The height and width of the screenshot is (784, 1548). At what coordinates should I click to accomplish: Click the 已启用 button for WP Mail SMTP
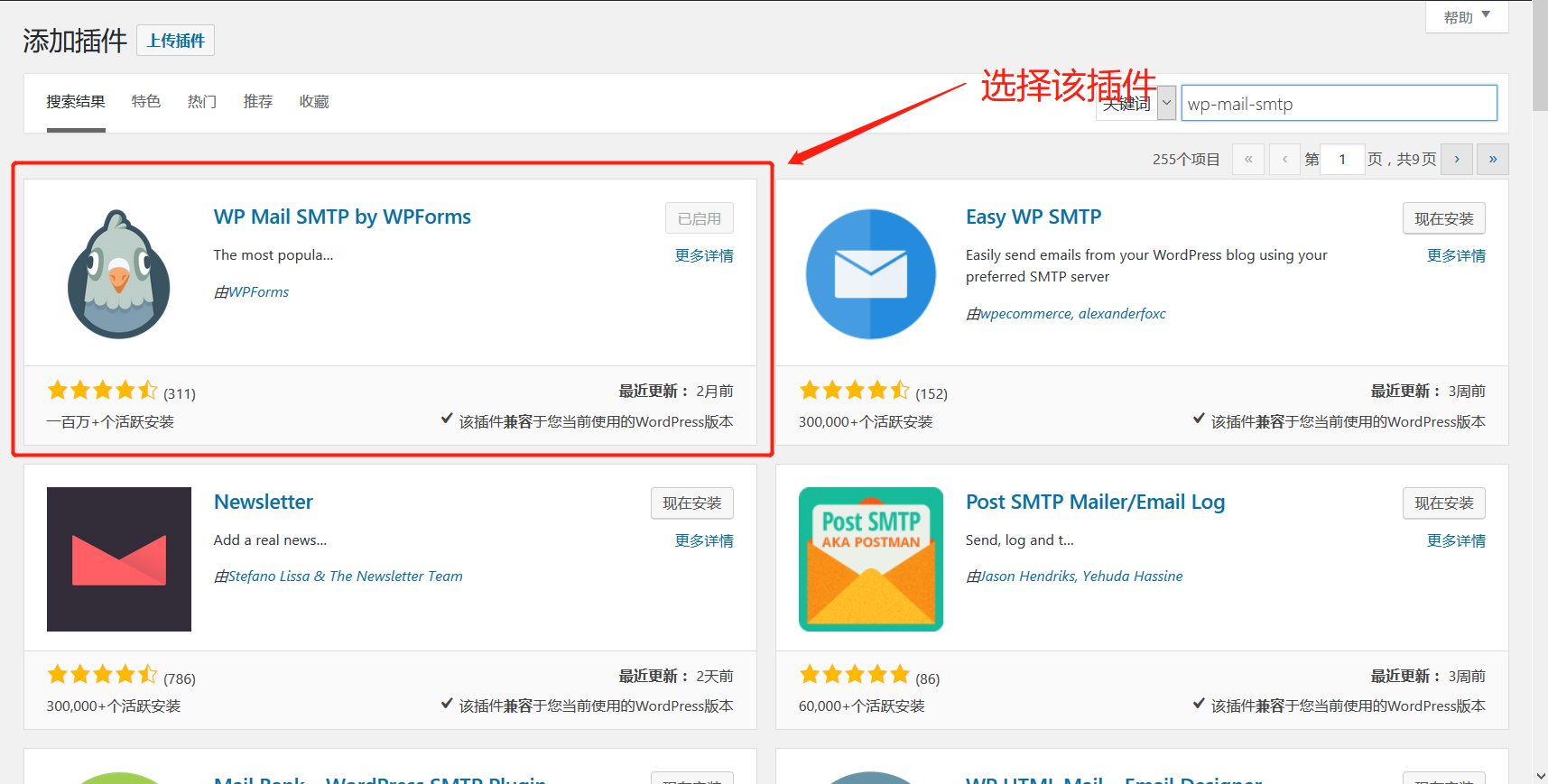700,218
